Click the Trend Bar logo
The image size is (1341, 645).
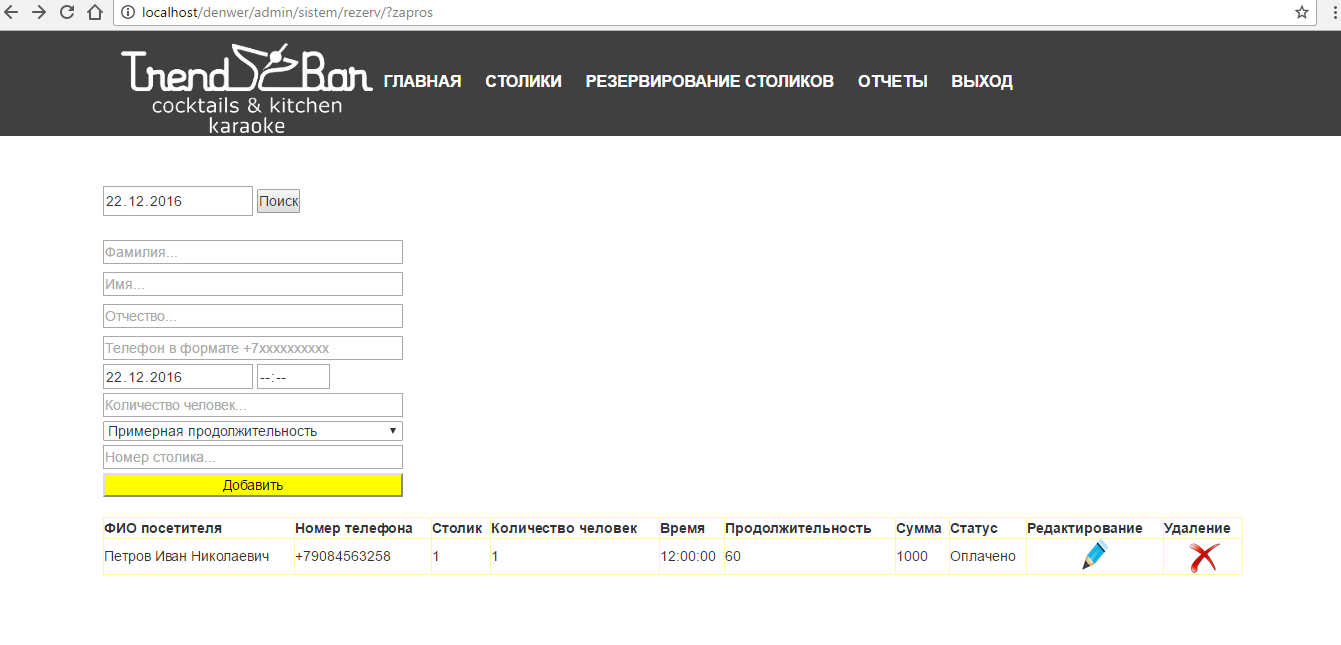246,88
